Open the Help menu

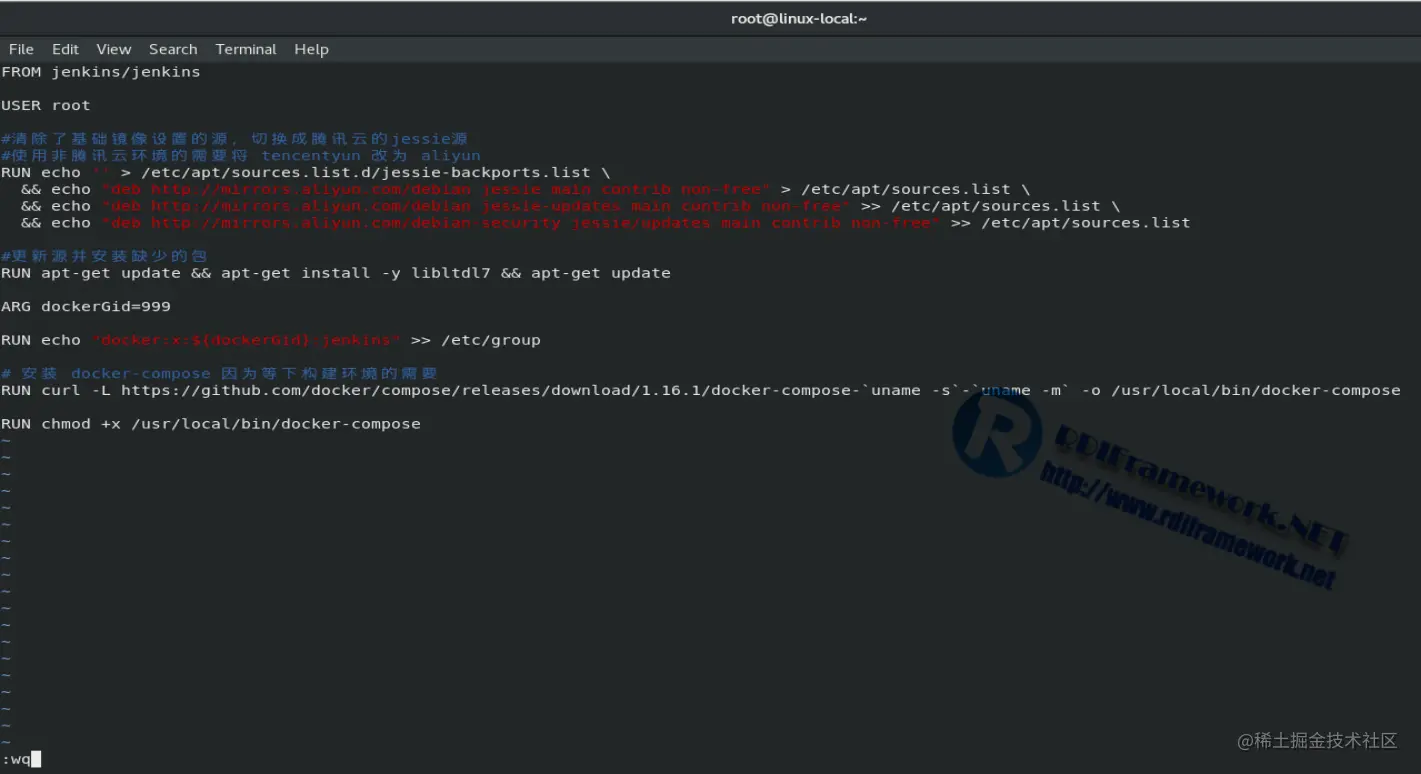pos(311,49)
